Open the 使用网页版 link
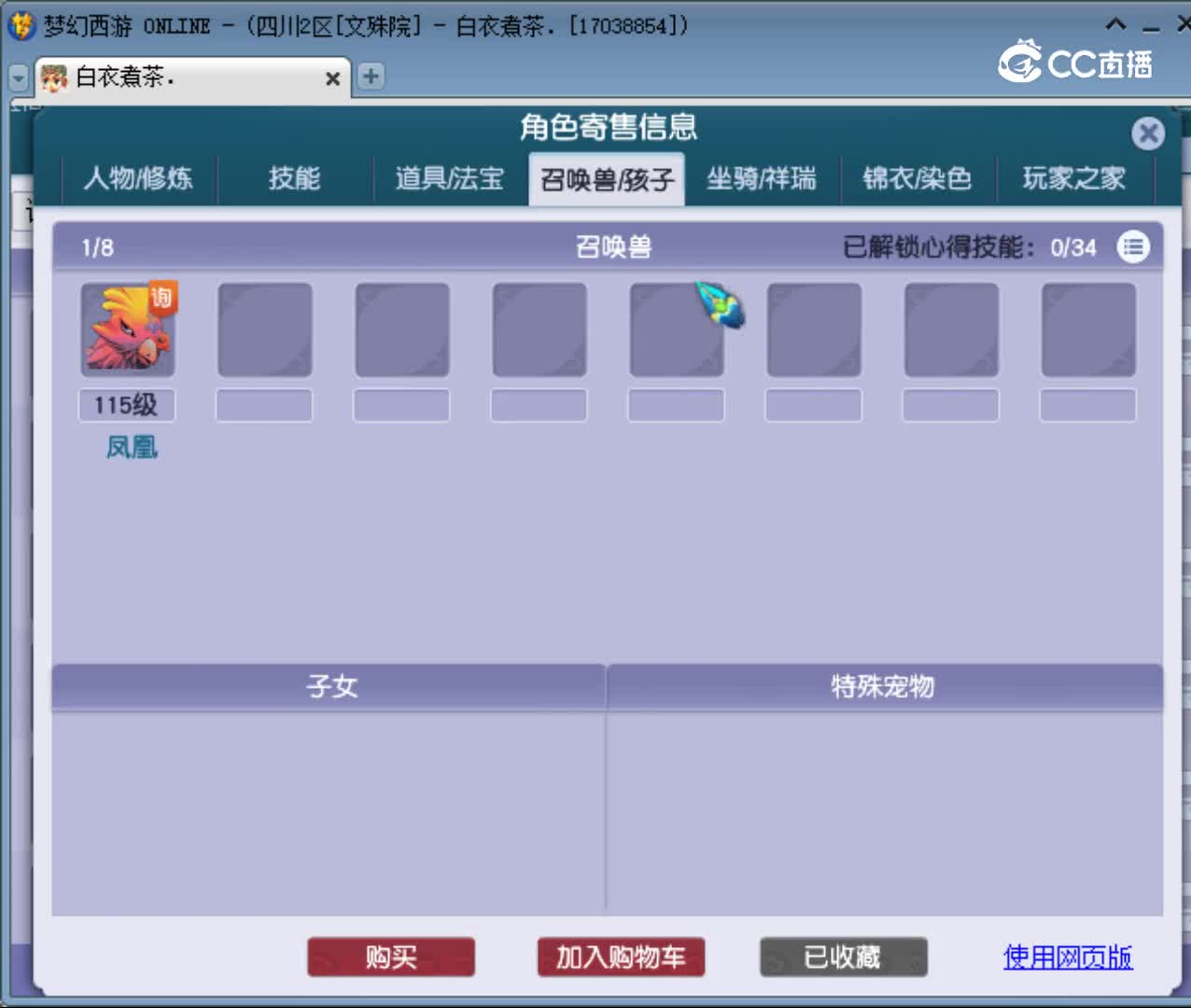 pos(1068,958)
